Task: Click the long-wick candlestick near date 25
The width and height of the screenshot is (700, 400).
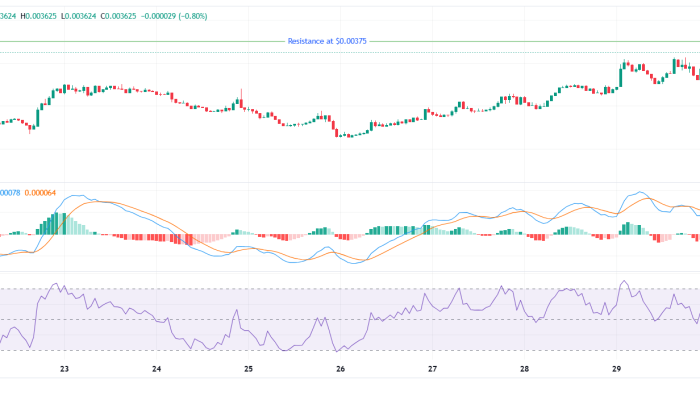Action: 241,99
